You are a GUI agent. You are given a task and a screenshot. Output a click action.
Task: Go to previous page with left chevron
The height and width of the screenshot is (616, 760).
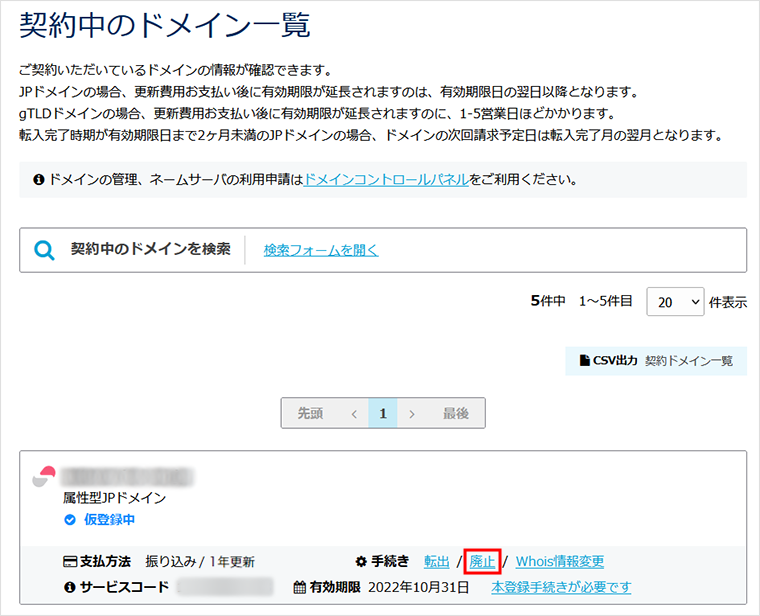pyautogui.click(x=353, y=413)
